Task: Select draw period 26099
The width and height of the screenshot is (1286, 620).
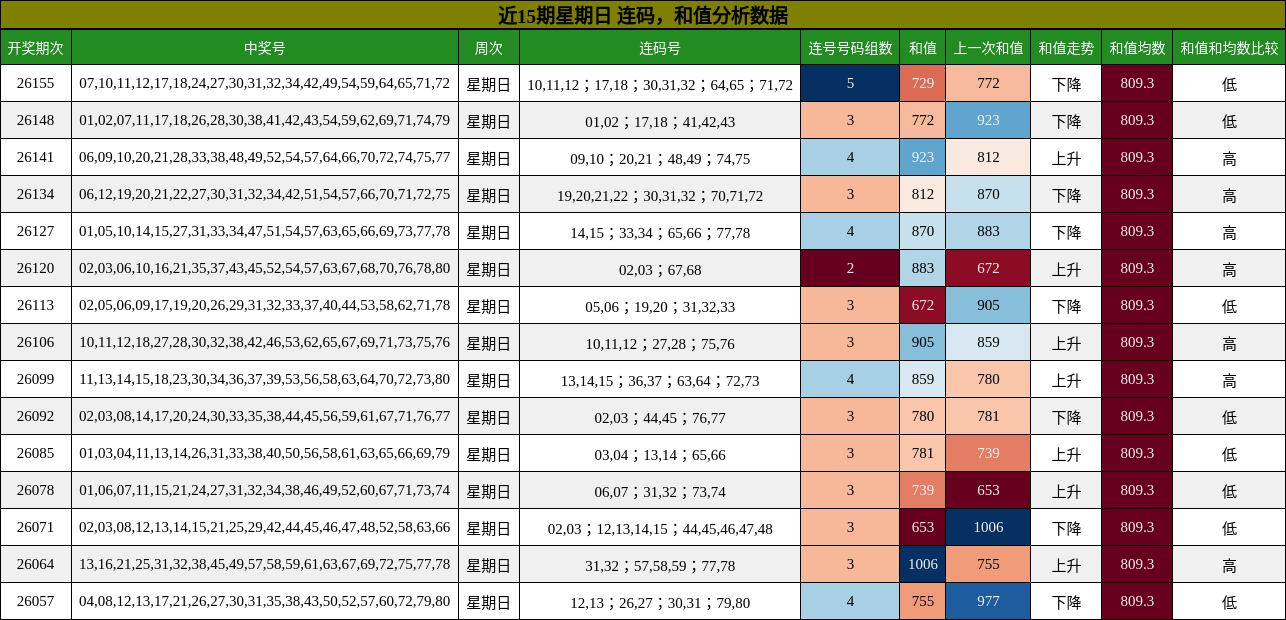Action: [x=36, y=380]
